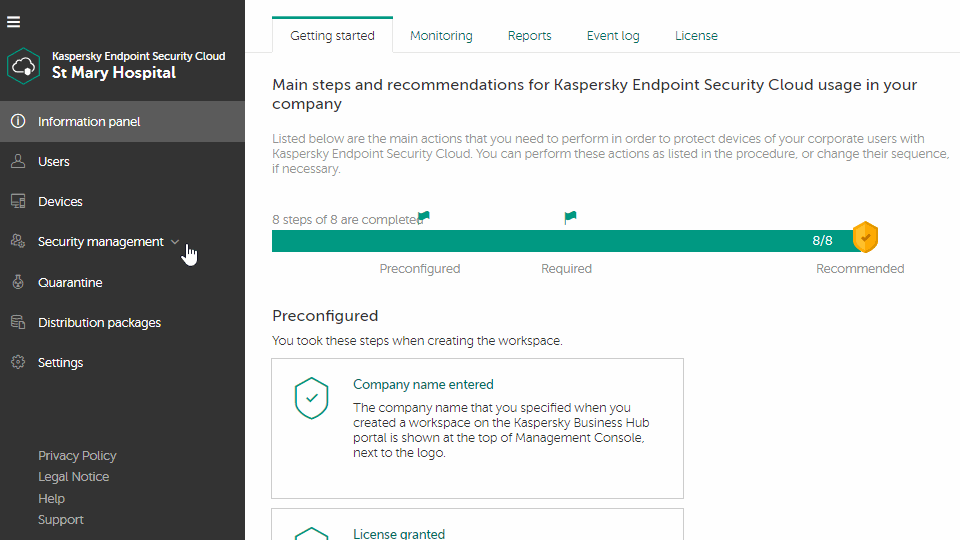The height and width of the screenshot is (540, 960).
Task: Click the Quarantine biohazard icon
Action: click(17, 282)
